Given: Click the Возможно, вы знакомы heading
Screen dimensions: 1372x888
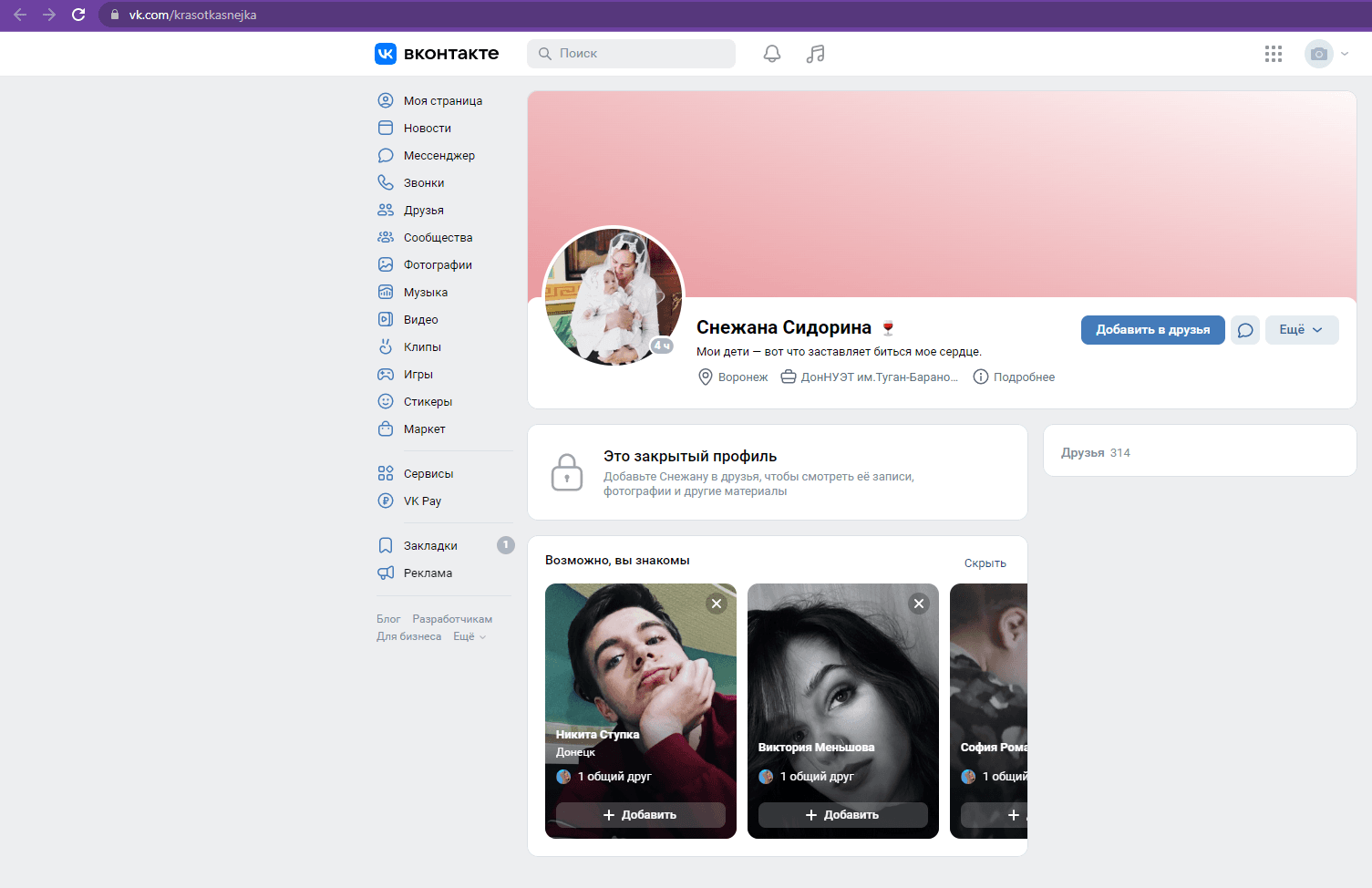Looking at the screenshot, I should coord(617,561).
